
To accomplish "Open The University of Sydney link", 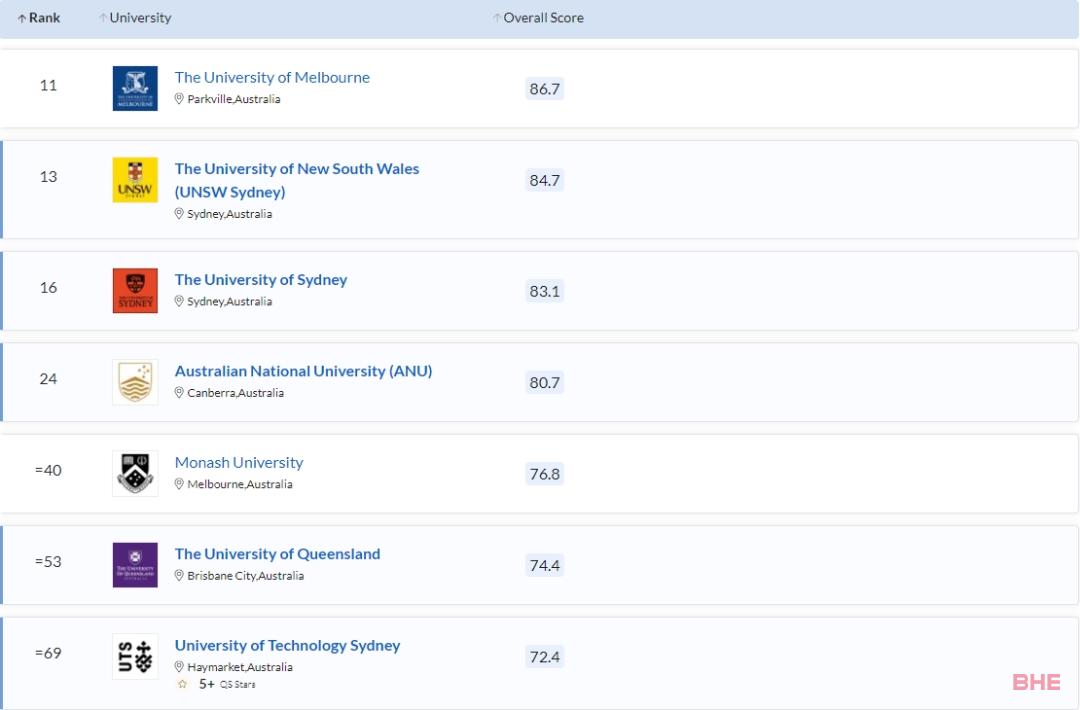I will pyautogui.click(x=261, y=280).
